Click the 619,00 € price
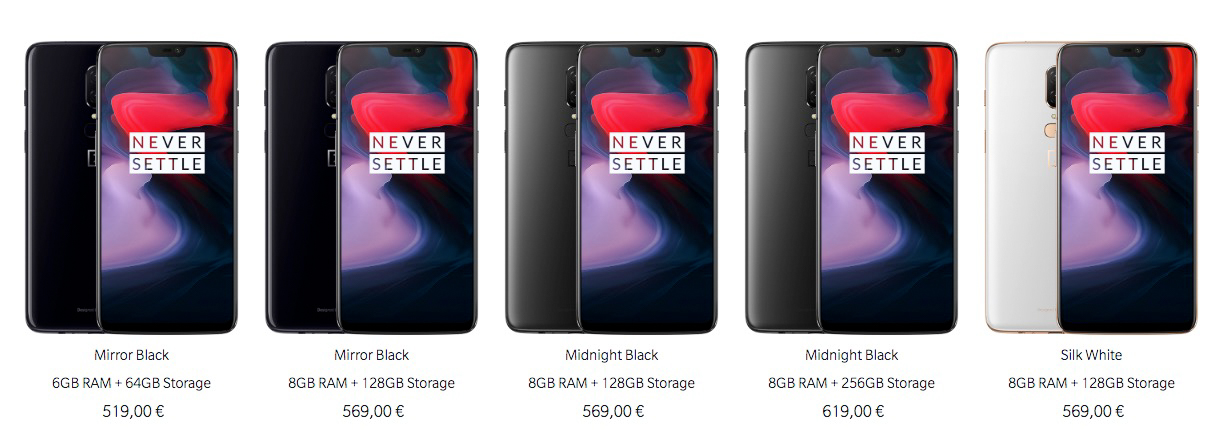Viewport: 1226px width, 430px height. [x=853, y=411]
